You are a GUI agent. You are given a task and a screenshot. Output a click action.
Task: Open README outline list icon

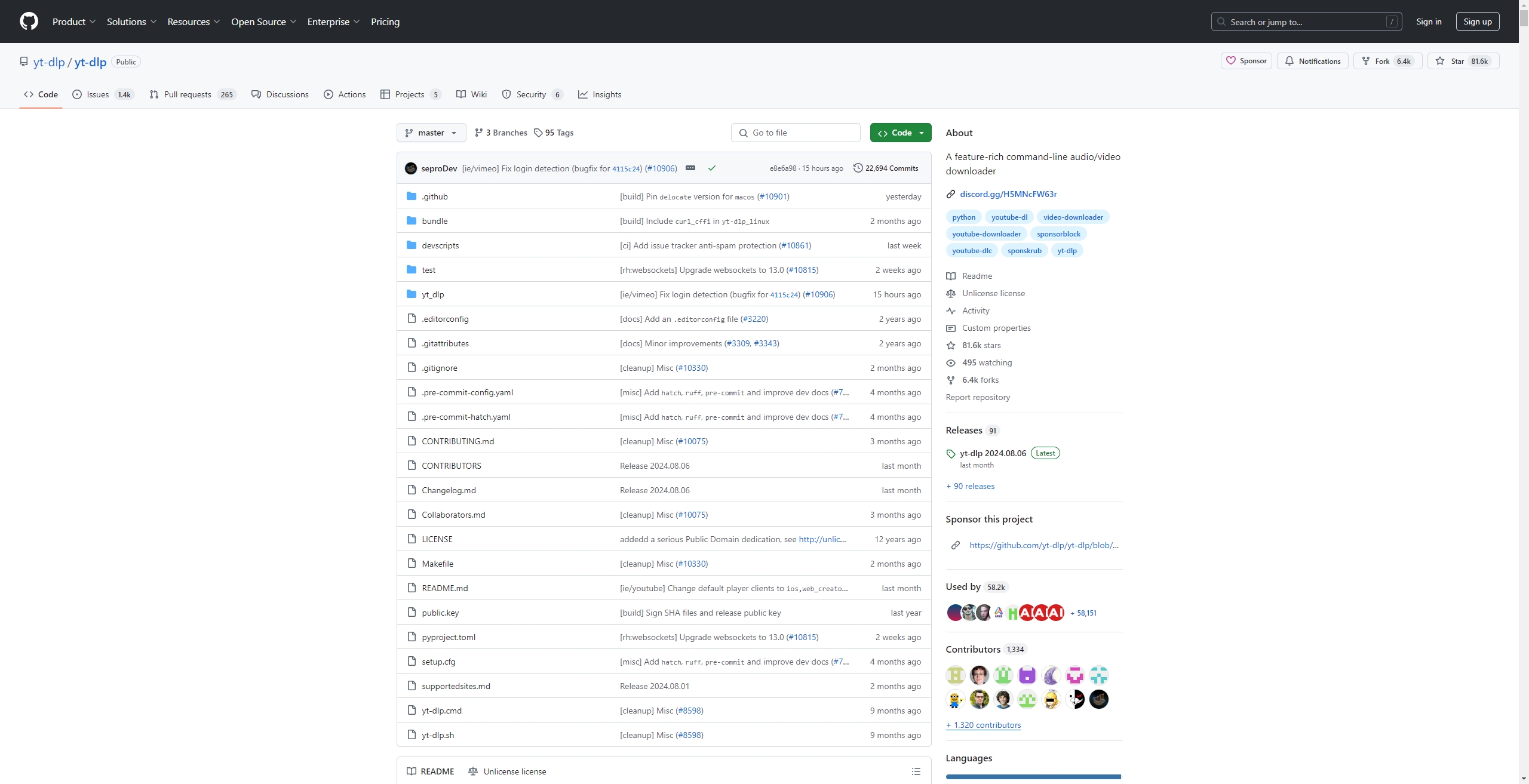[x=916, y=771]
